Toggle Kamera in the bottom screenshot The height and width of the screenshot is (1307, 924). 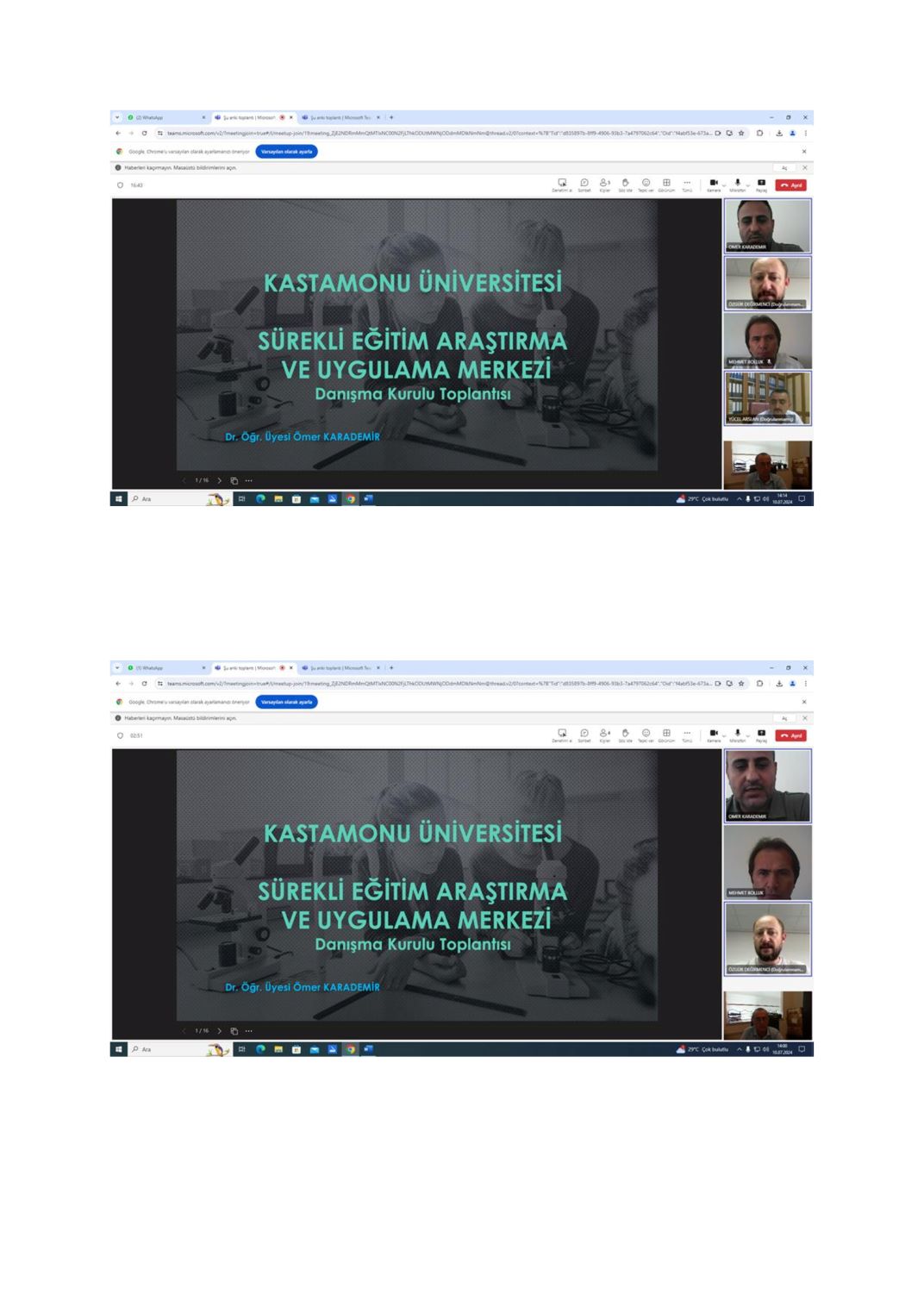pos(714,735)
